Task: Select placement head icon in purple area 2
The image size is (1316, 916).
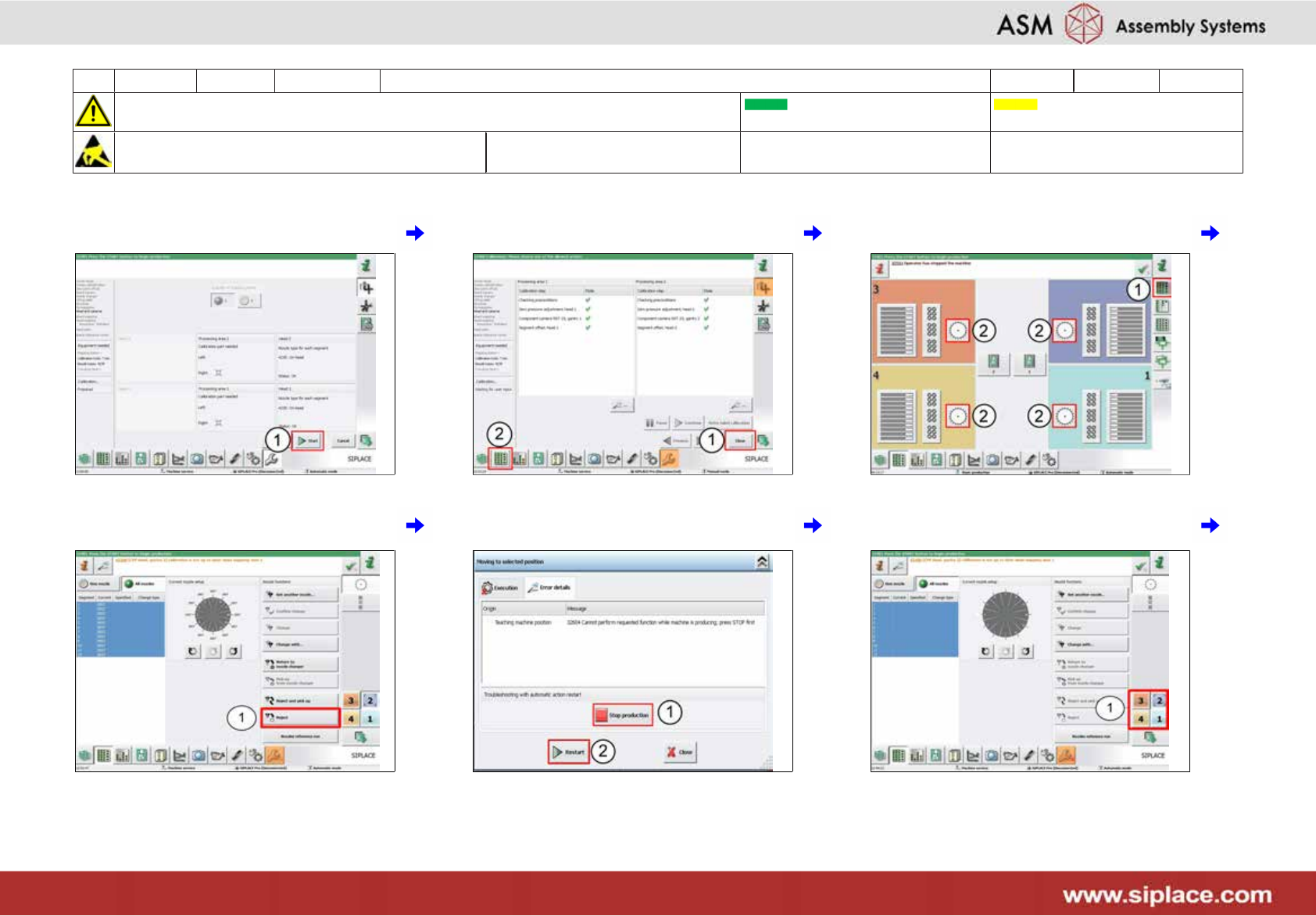Action: [x=1064, y=330]
